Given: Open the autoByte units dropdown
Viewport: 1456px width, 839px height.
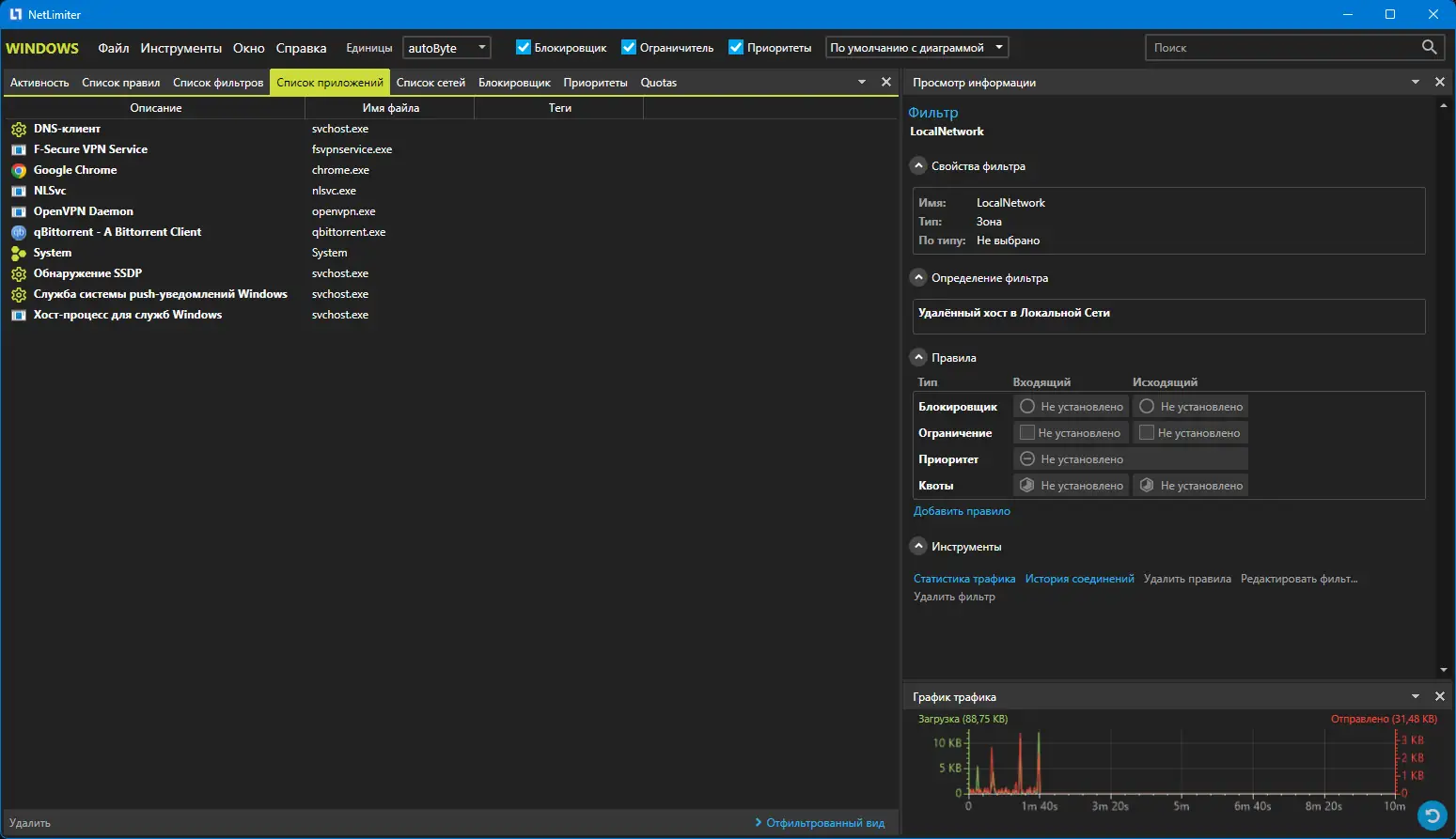Looking at the screenshot, I should click(x=446, y=48).
